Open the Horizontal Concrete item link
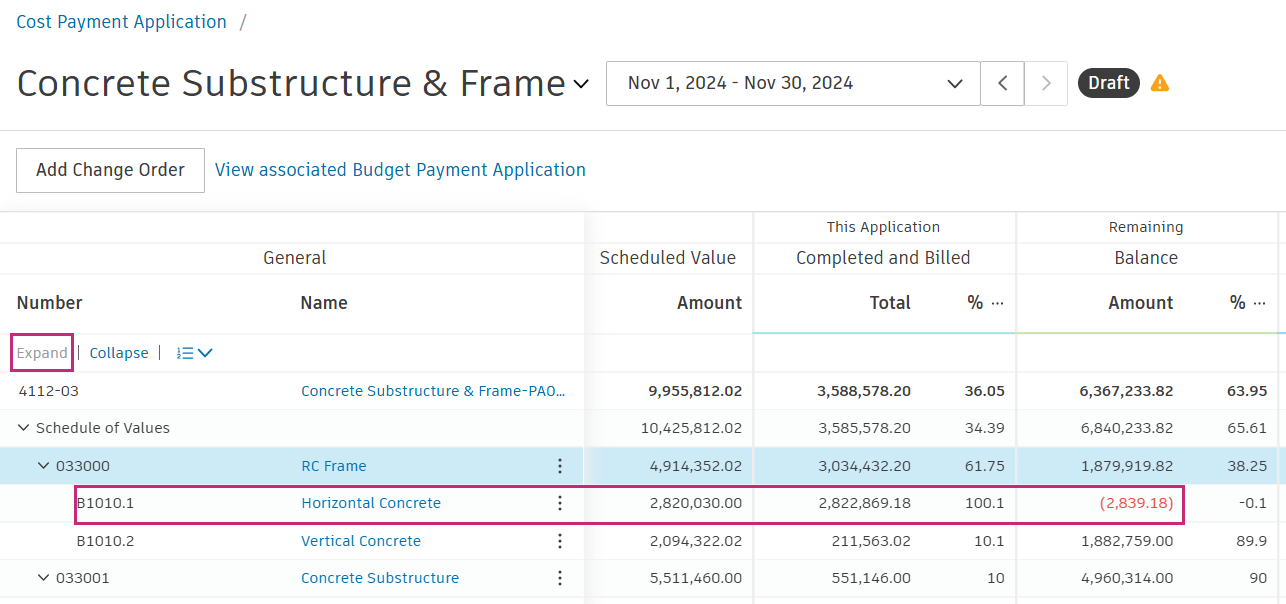 370,503
